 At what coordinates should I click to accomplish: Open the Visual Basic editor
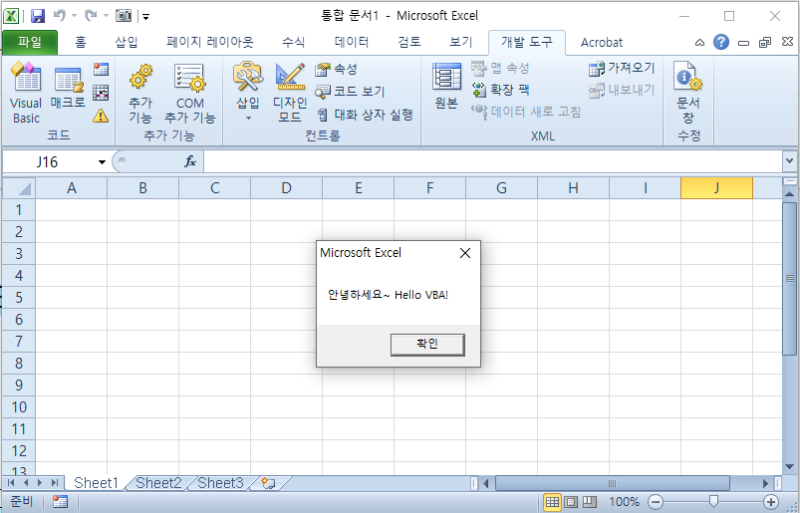26,93
